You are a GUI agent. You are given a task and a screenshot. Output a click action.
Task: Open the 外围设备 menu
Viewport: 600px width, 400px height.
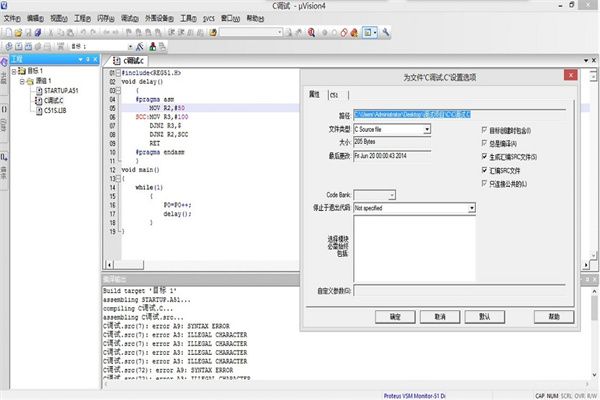tap(159, 18)
